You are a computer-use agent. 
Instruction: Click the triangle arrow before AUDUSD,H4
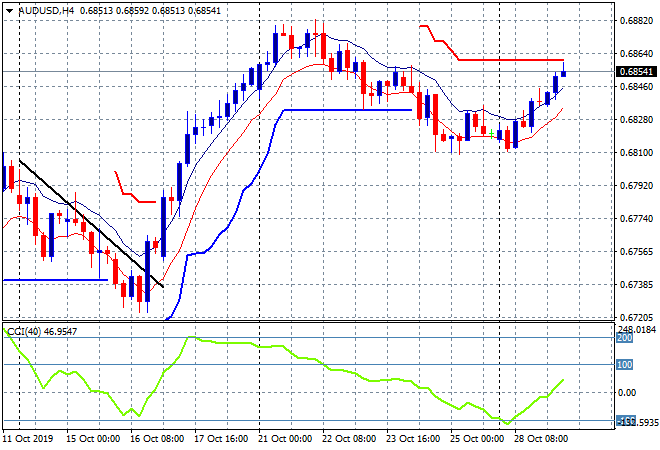coord(9,11)
